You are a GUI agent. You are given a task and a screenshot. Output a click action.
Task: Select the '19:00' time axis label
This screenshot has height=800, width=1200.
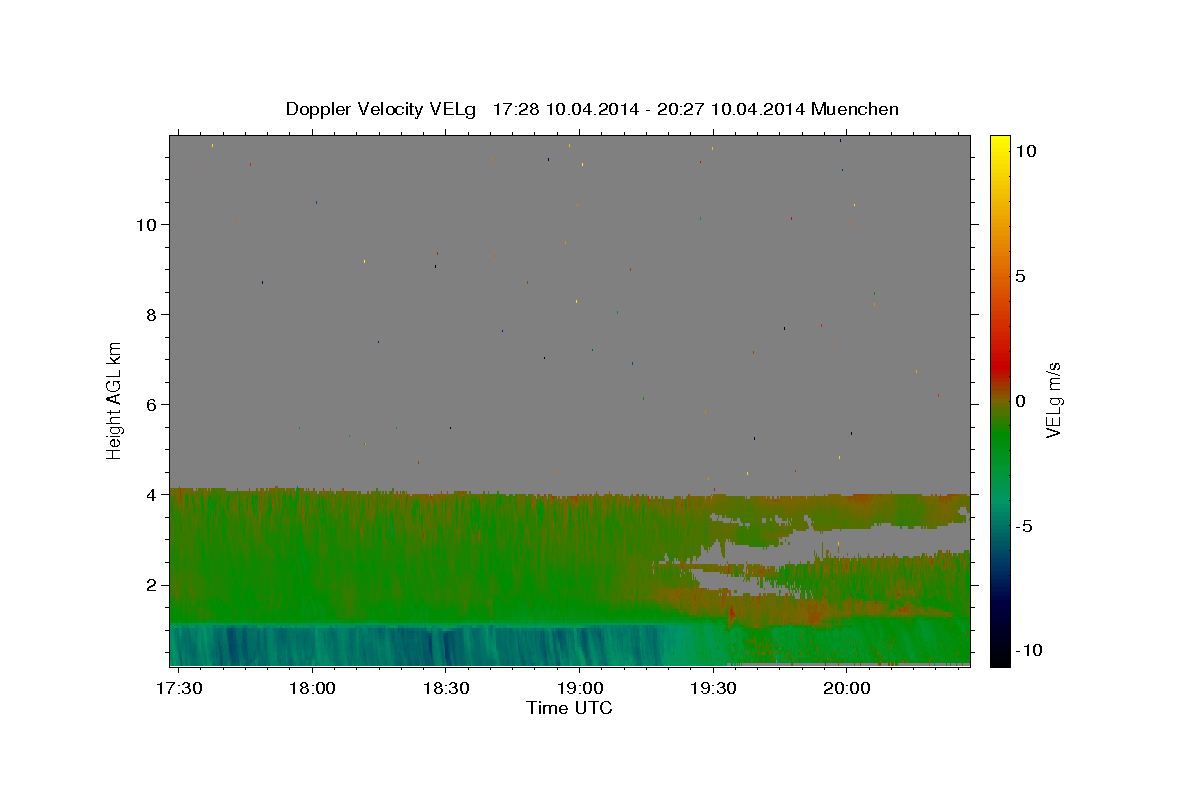click(580, 689)
